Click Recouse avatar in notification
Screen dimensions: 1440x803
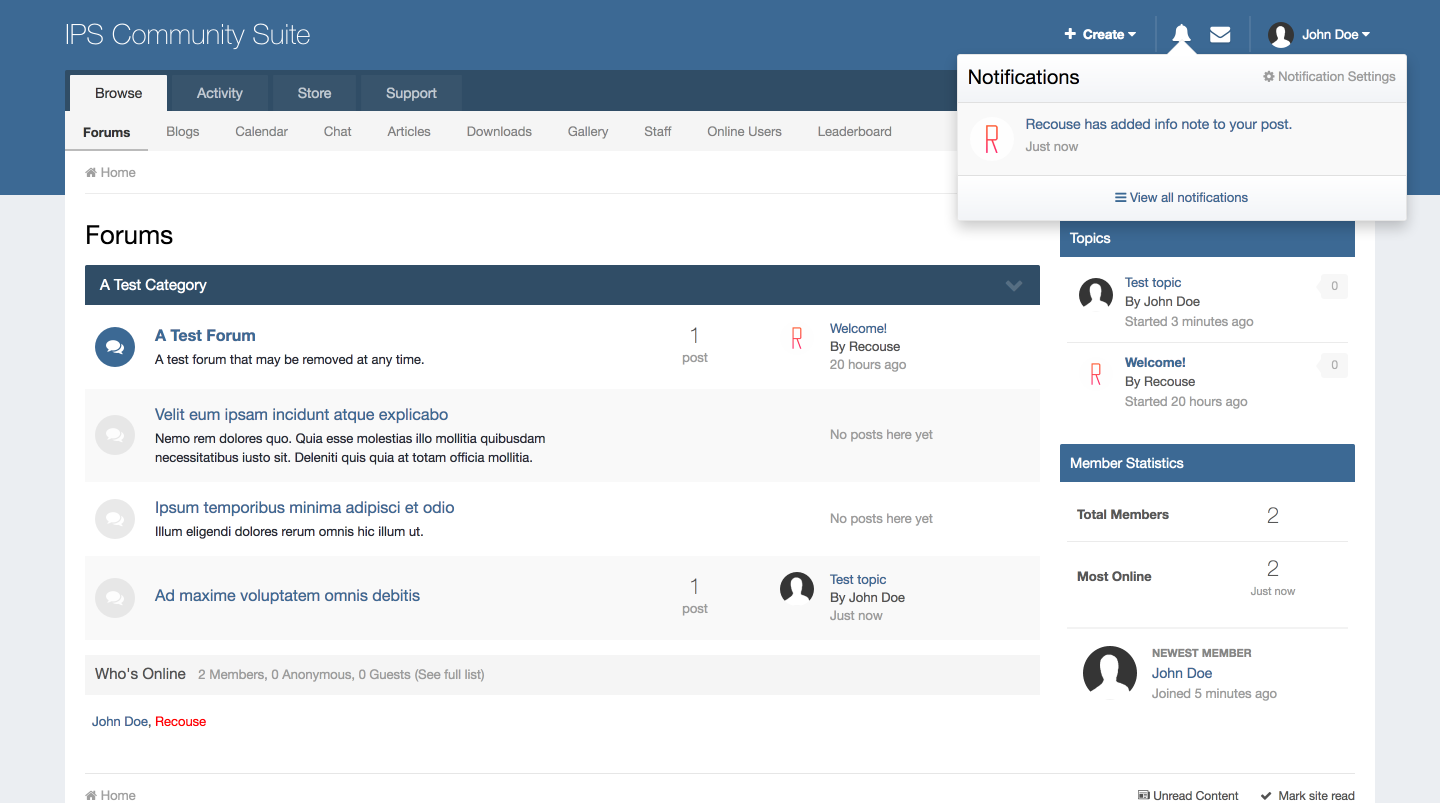point(991,139)
